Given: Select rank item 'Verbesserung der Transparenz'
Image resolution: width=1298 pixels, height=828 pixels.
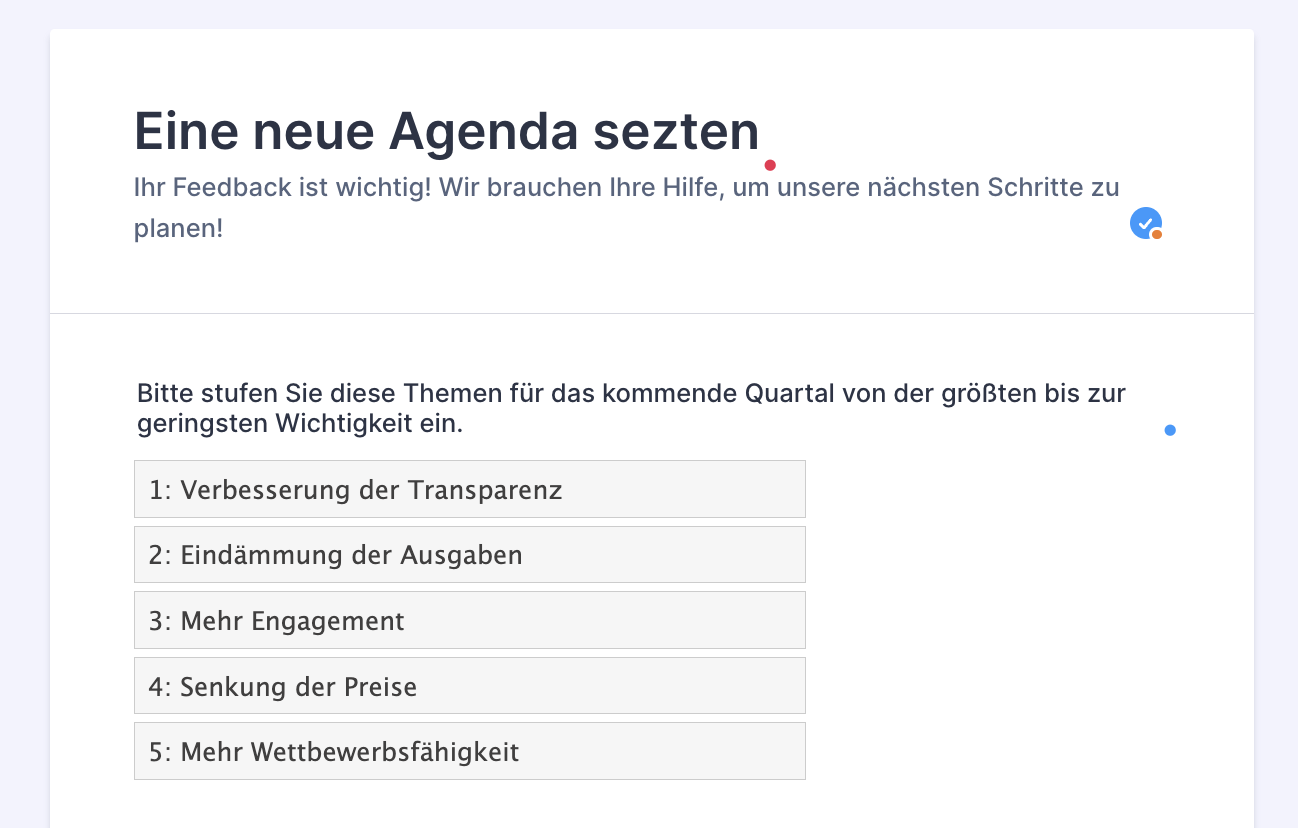Looking at the screenshot, I should click(469, 490).
